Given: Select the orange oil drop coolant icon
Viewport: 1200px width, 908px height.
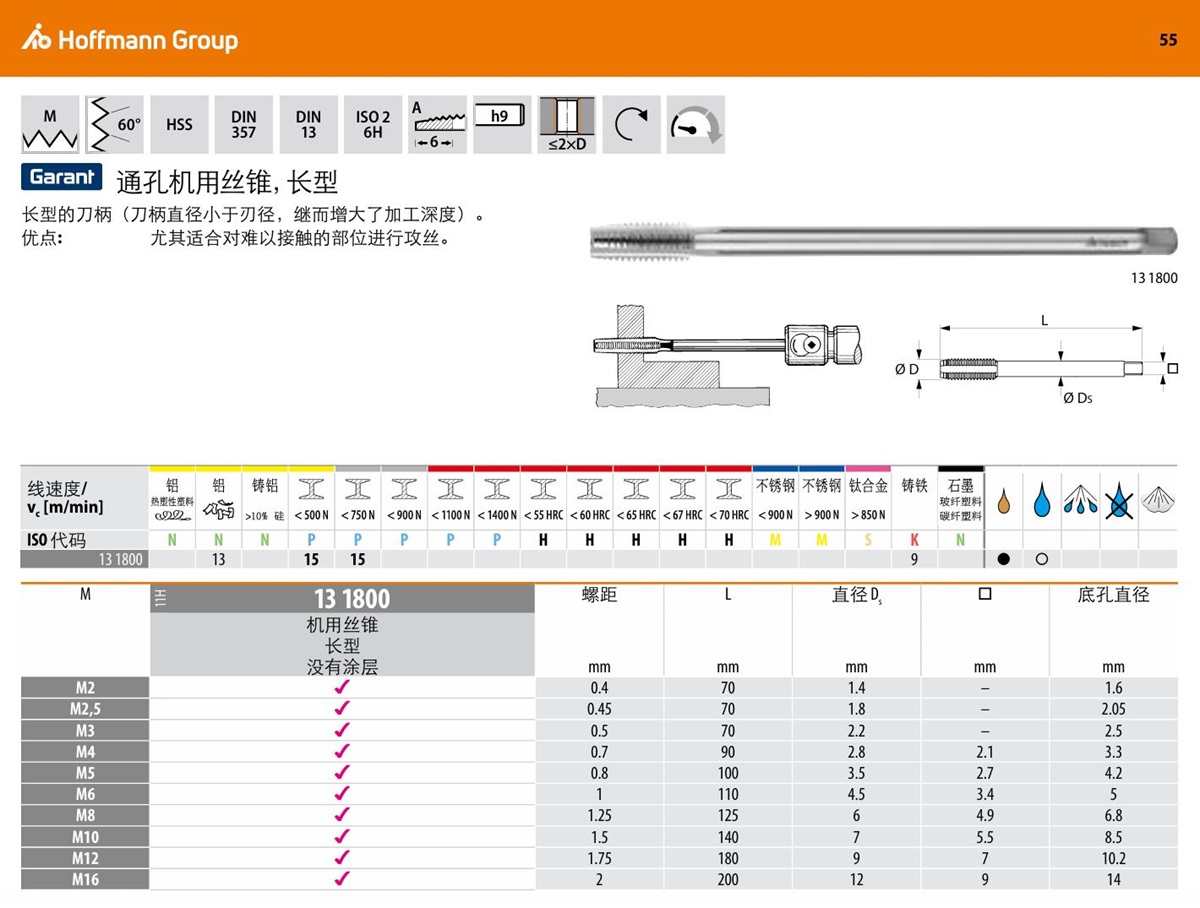Looking at the screenshot, I should point(1005,498).
